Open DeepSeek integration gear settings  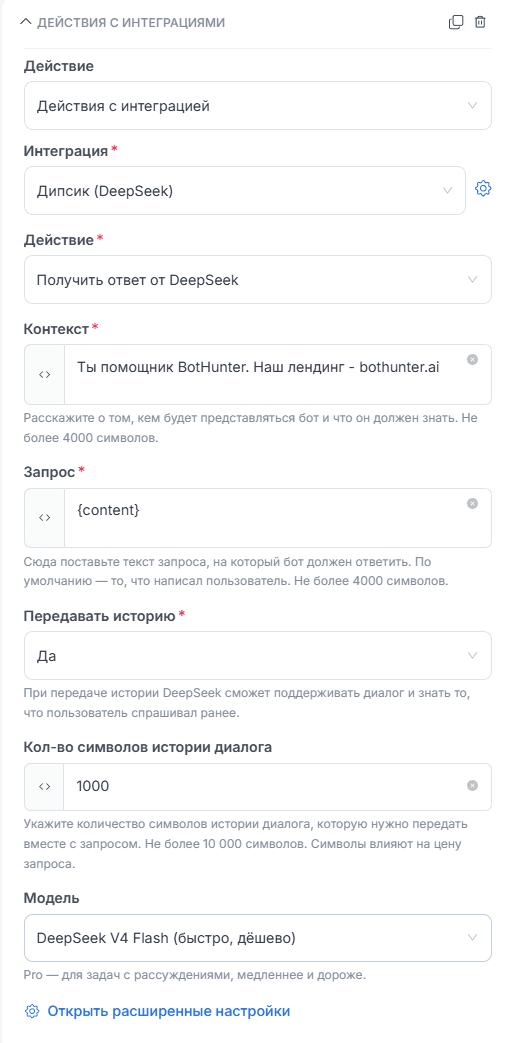click(x=483, y=189)
